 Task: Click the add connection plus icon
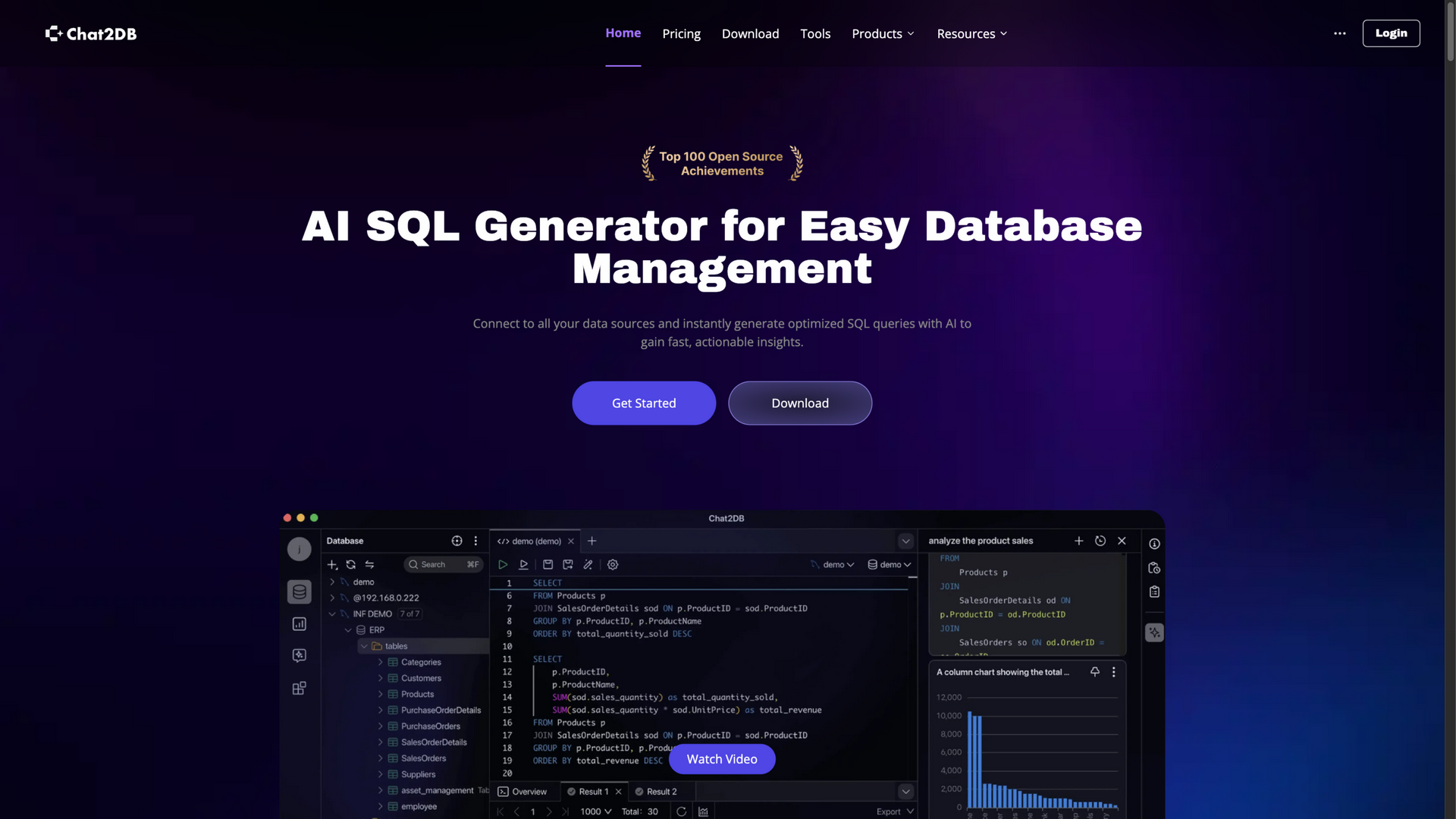[332, 565]
